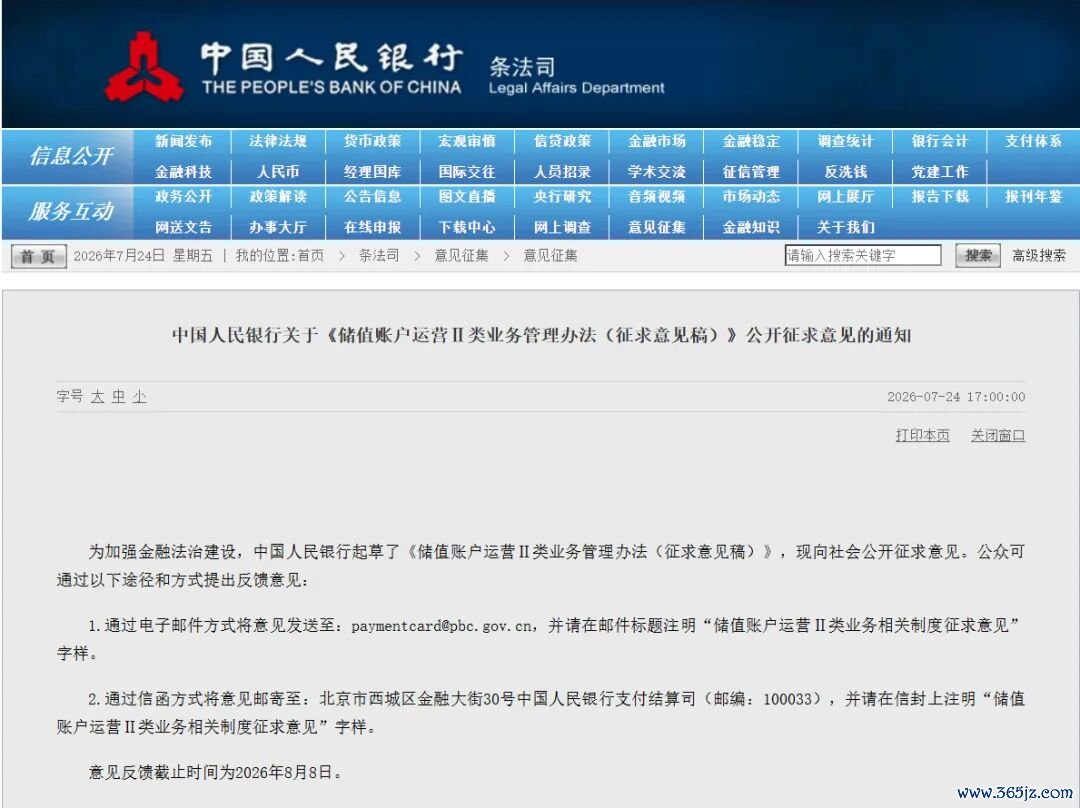The image size is (1080, 808).
Task: Click the 首页 breadcrumb text
Action: click(x=311, y=256)
